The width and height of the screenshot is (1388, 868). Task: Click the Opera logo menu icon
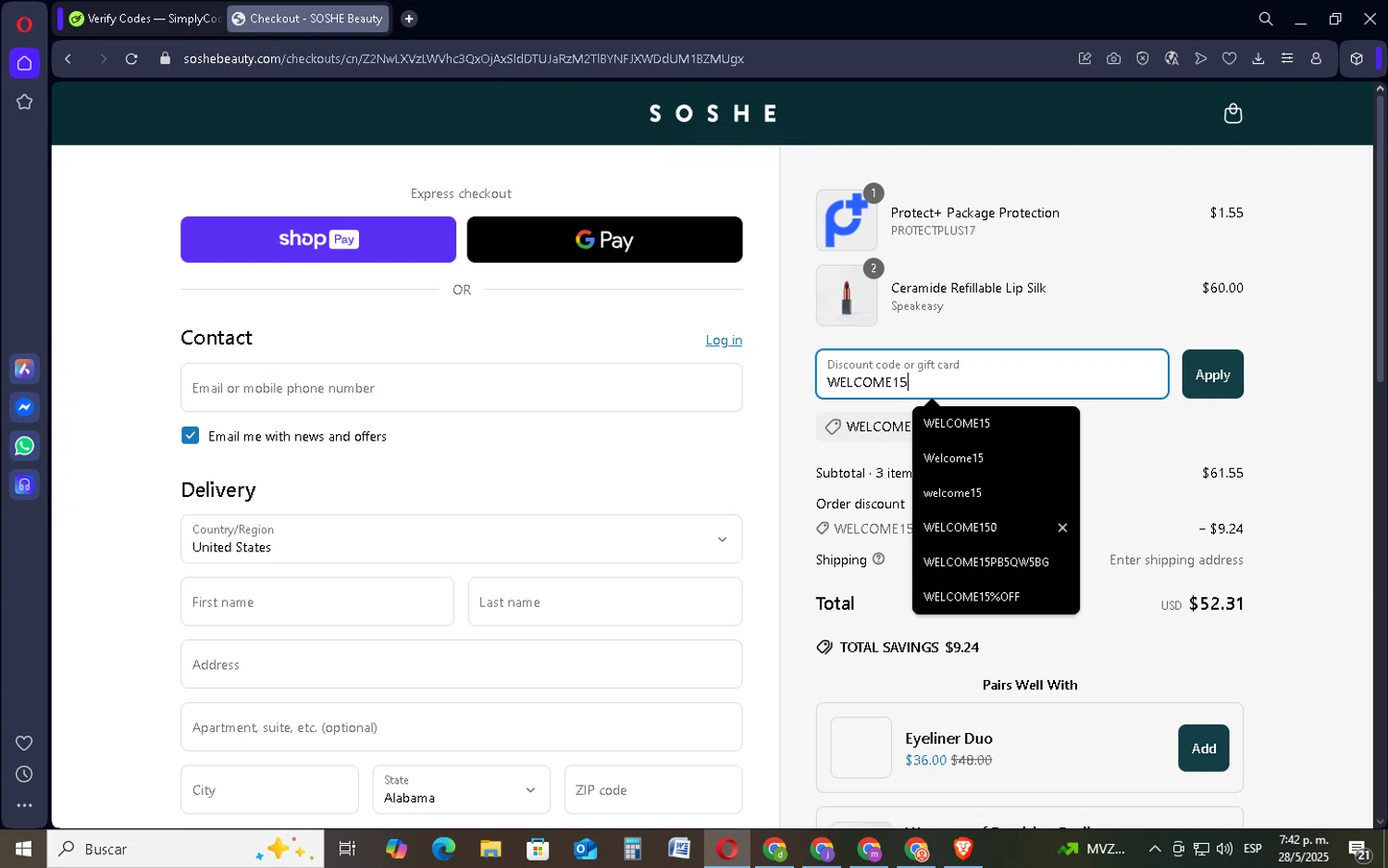point(24,24)
